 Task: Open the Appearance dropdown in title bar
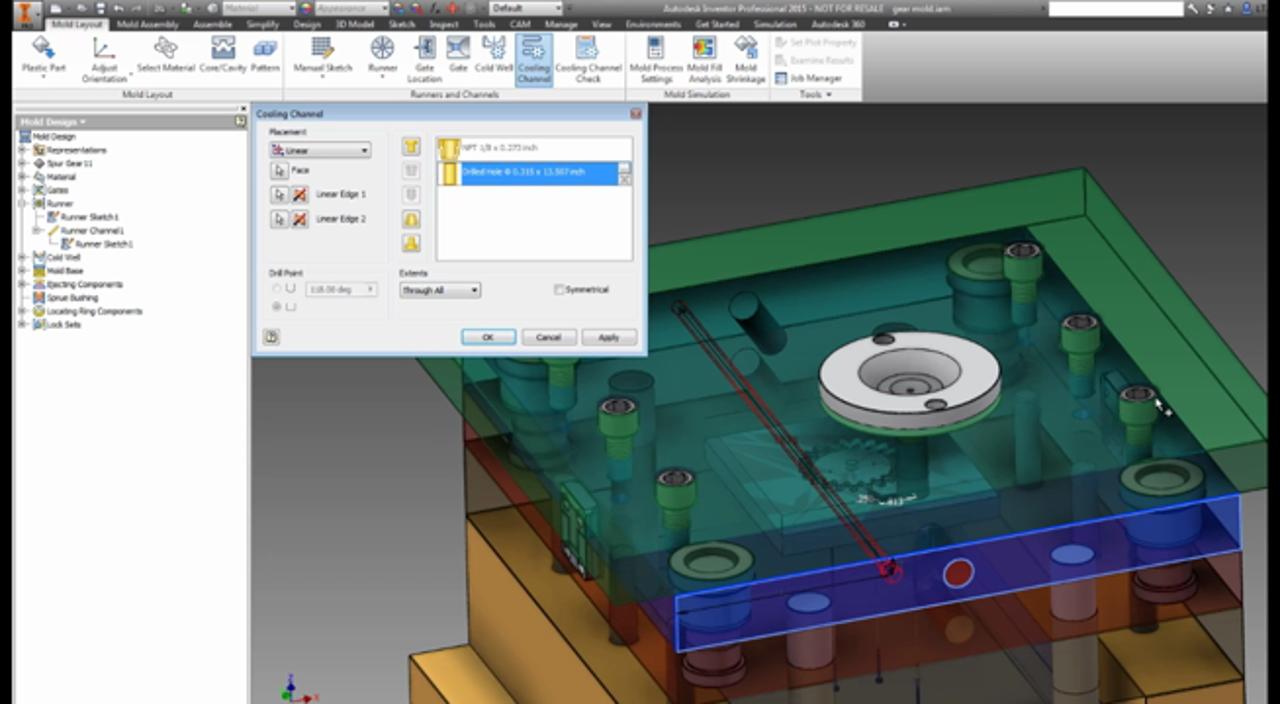(x=350, y=8)
